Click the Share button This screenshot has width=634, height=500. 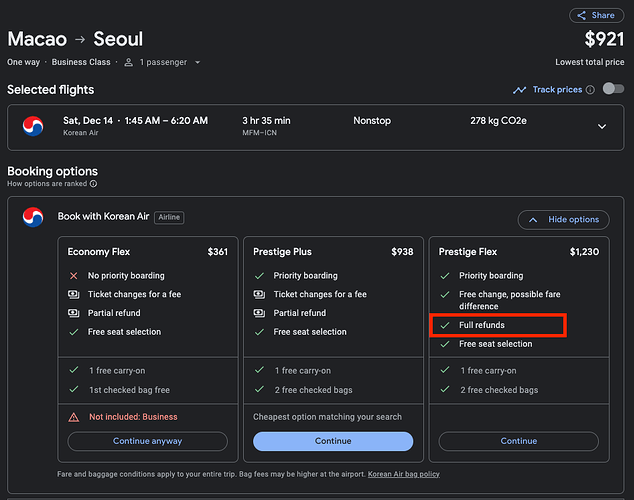(596, 15)
